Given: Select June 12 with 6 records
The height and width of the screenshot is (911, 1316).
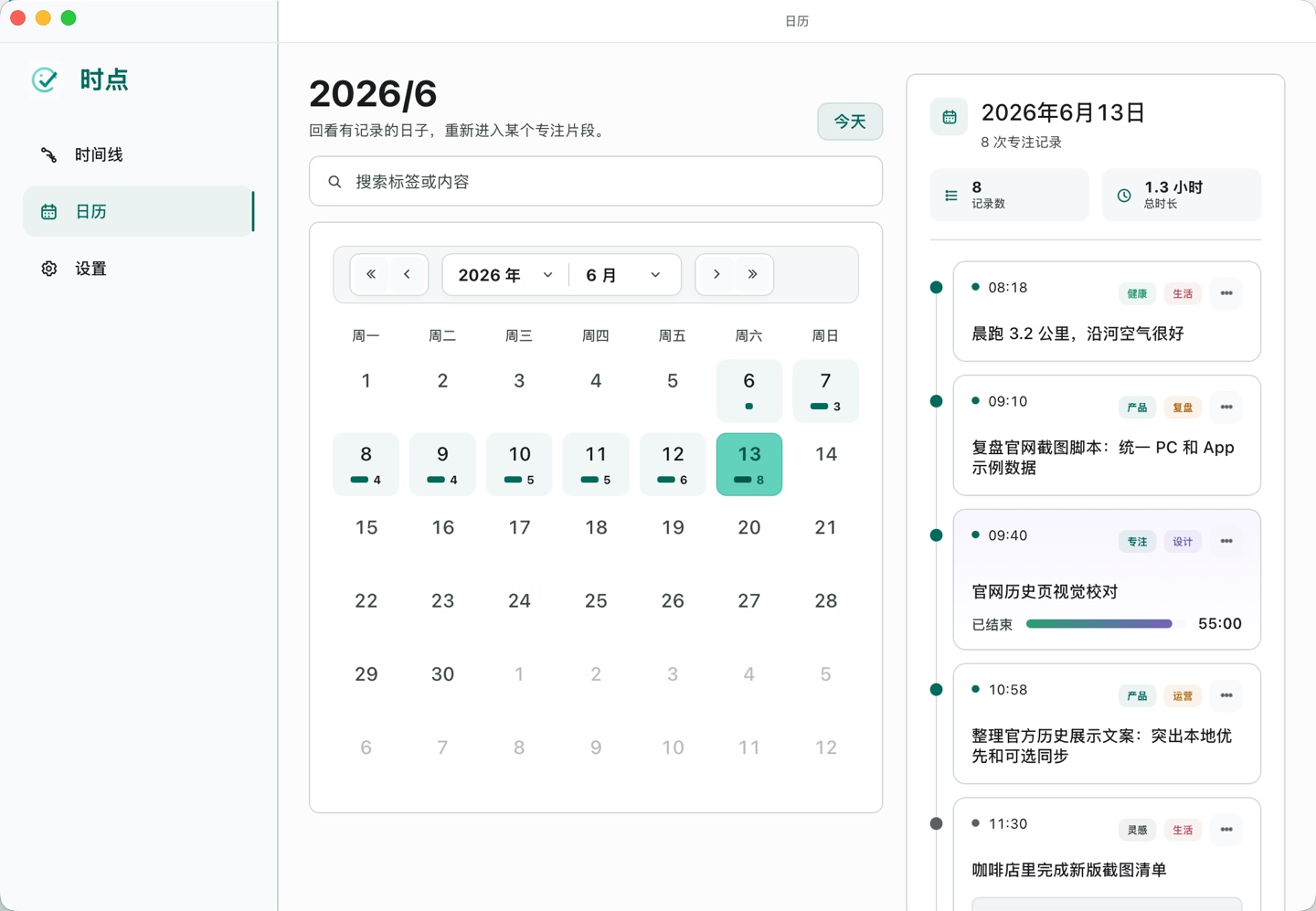Looking at the screenshot, I should coord(673,464).
